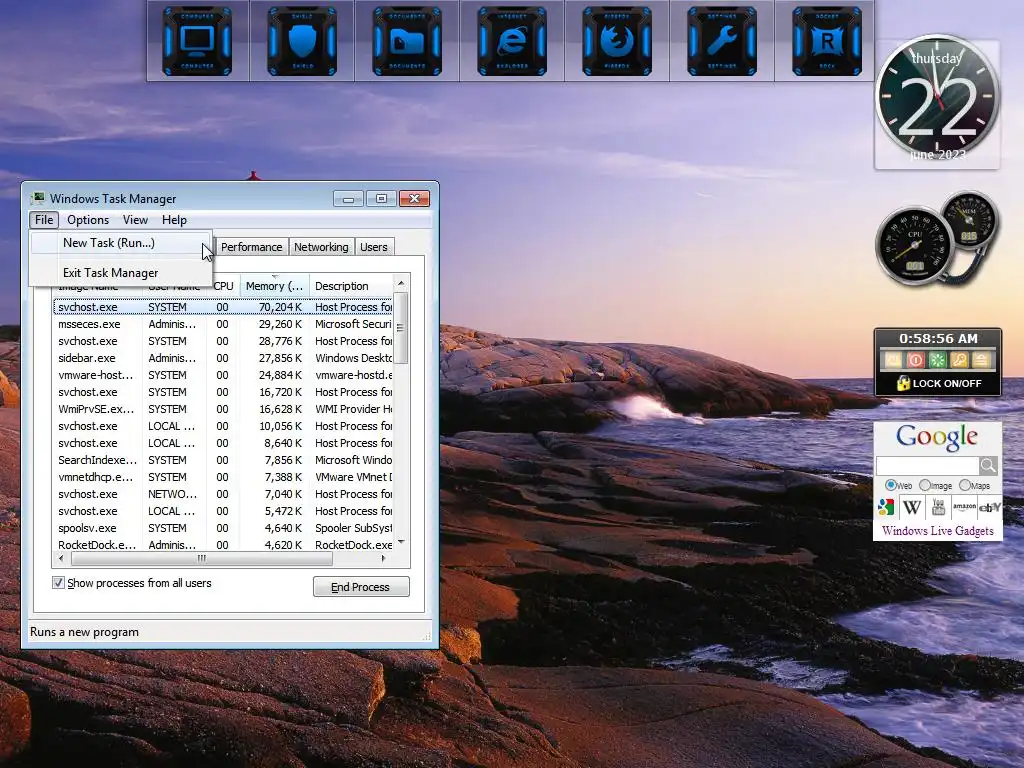The image size is (1024, 768).
Task: Select the RocketDock.e... process row
Action: pyautogui.click(x=223, y=545)
